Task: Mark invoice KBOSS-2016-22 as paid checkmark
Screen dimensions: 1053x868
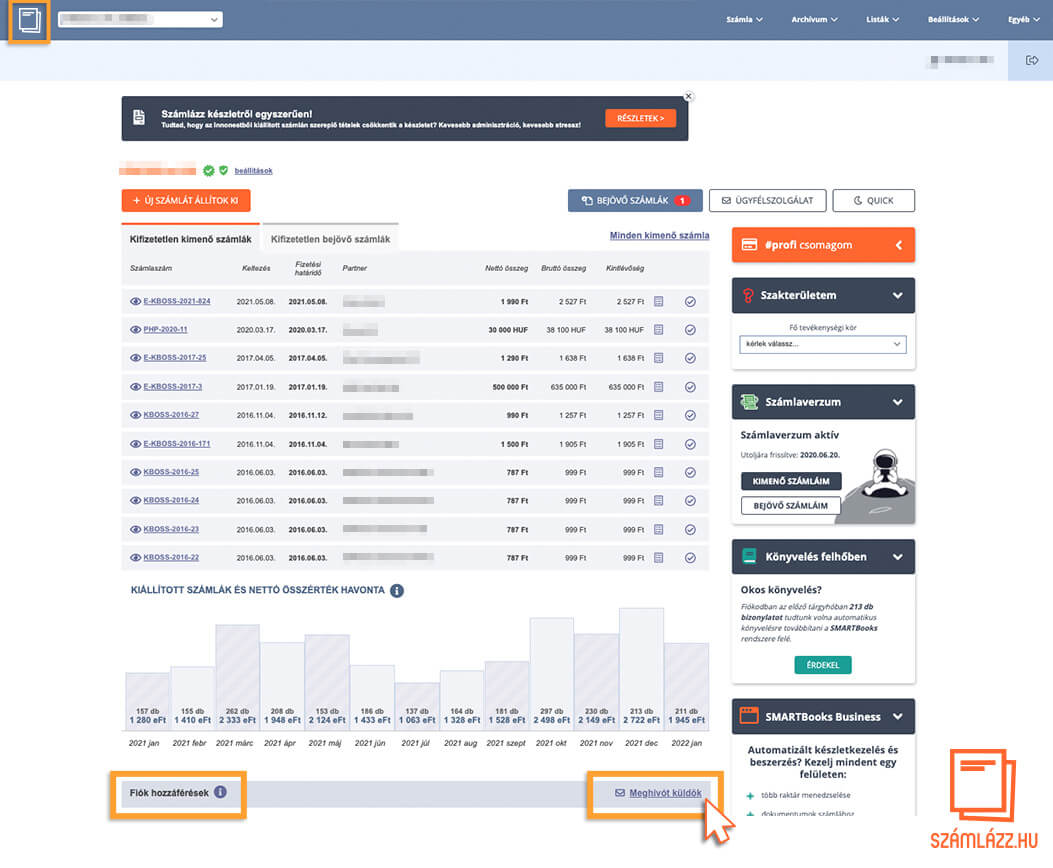Action: tap(690, 557)
